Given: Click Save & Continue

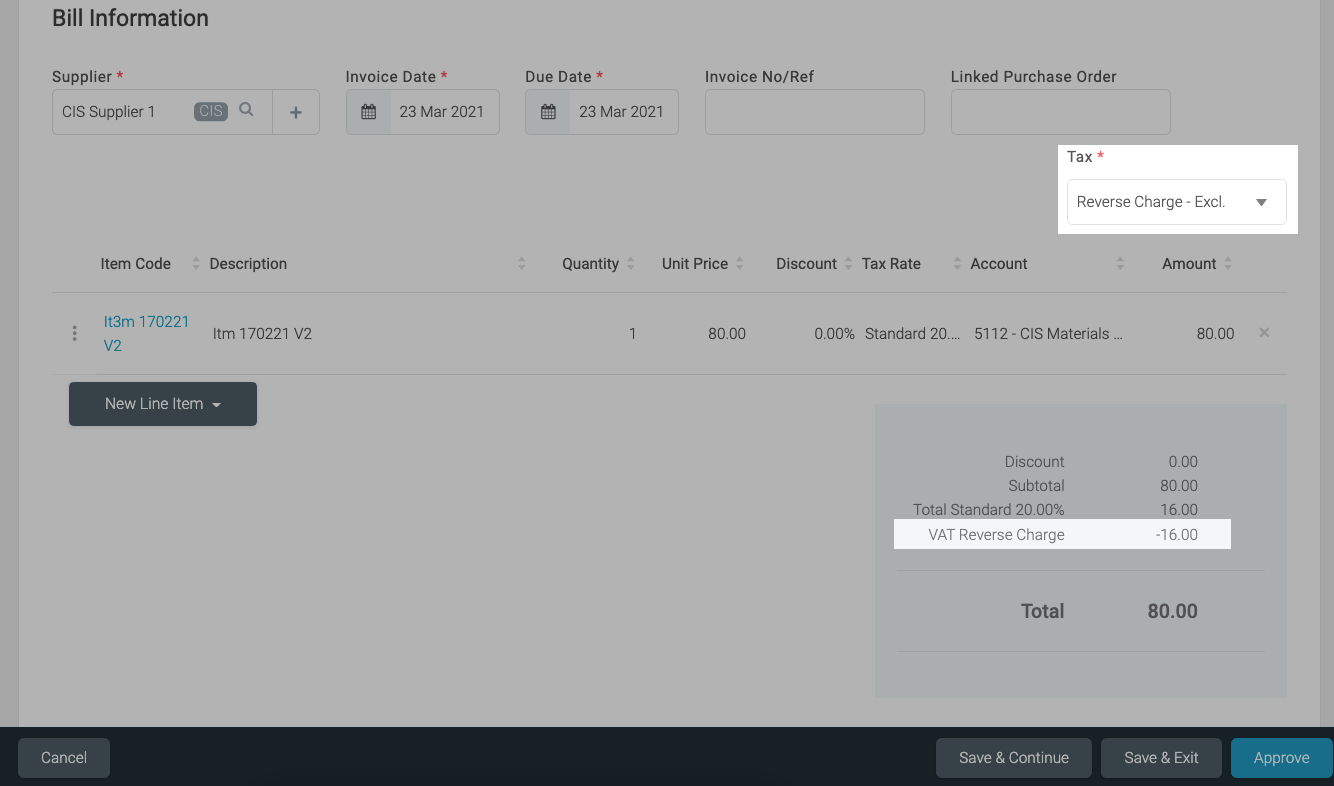Looking at the screenshot, I should pyautogui.click(x=1013, y=757).
